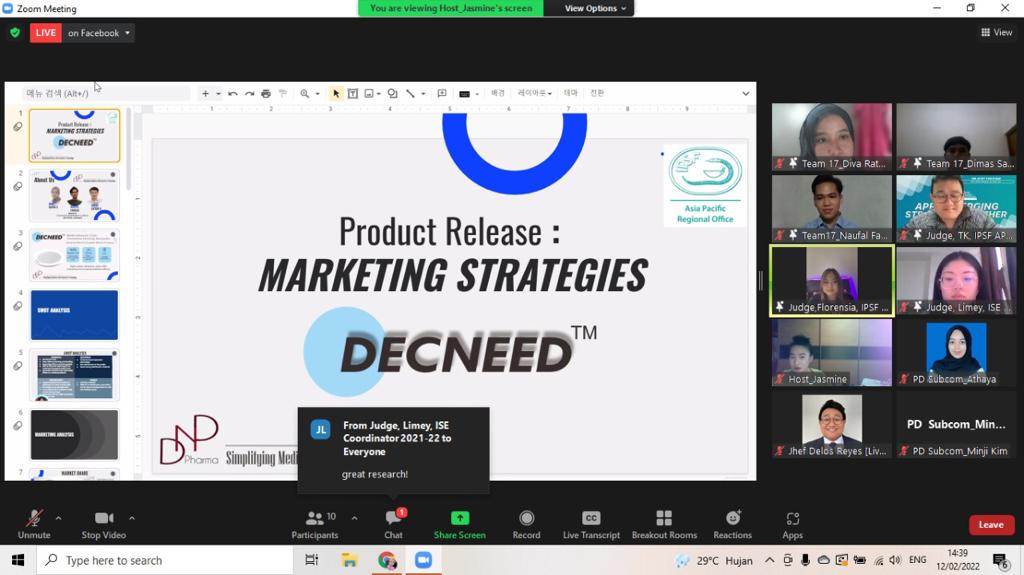This screenshot has width=1024, height=575.
Task: Open the 배경 (background) menu item
Action: [x=498, y=93]
